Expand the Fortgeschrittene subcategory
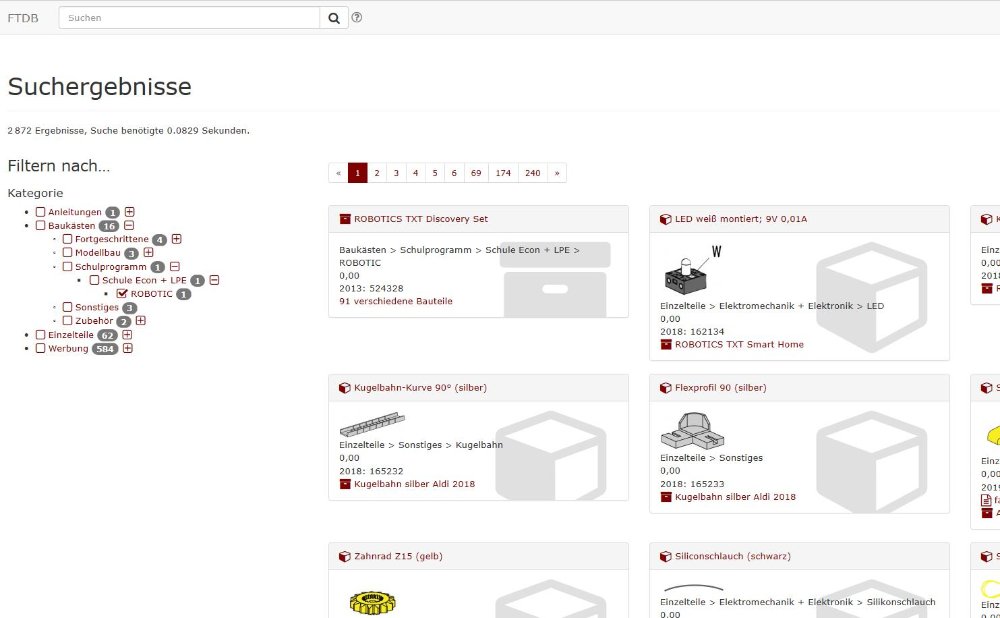The height and width of the screenshot is (618, 1000). click(177, 239)
